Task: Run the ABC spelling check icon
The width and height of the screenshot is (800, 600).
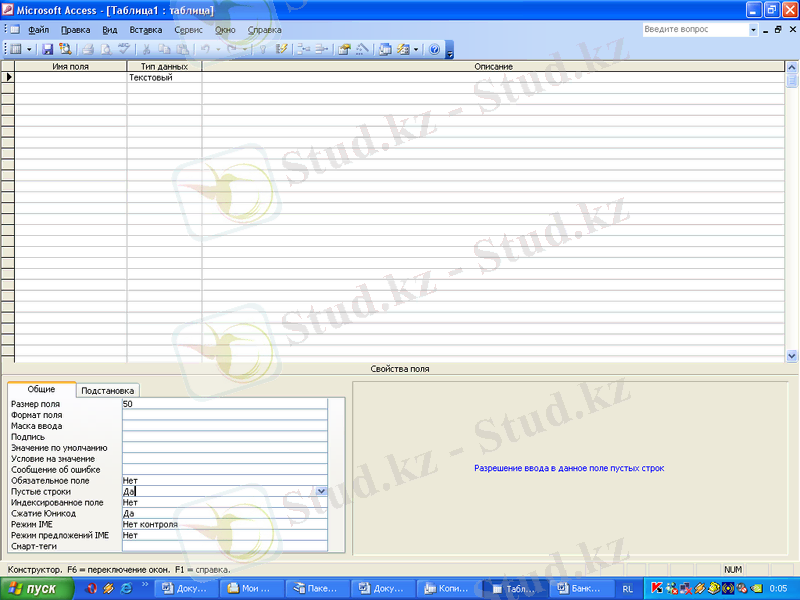Action: [123, 49]
